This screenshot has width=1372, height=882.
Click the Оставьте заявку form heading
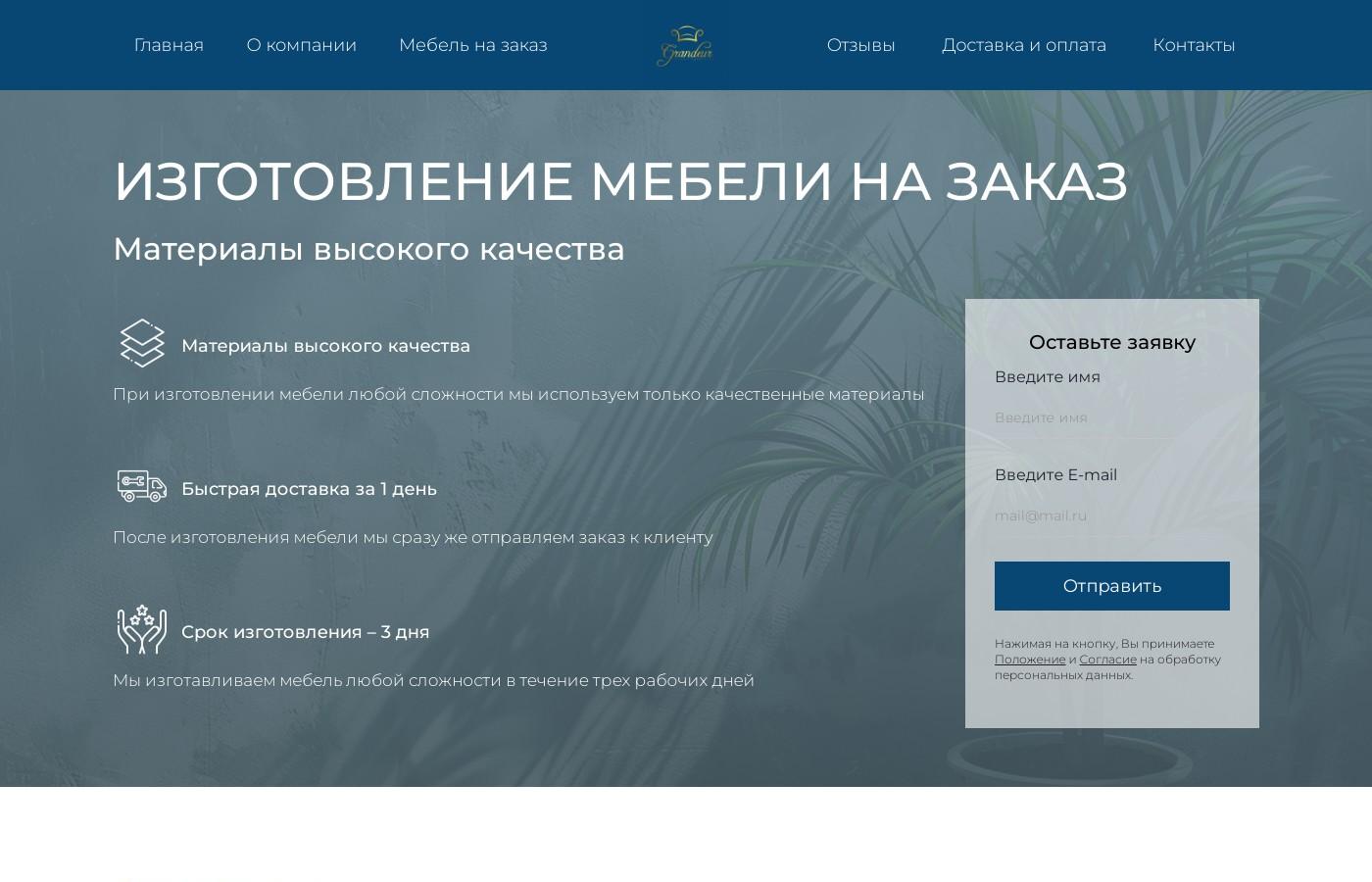tap(1111, 342)
